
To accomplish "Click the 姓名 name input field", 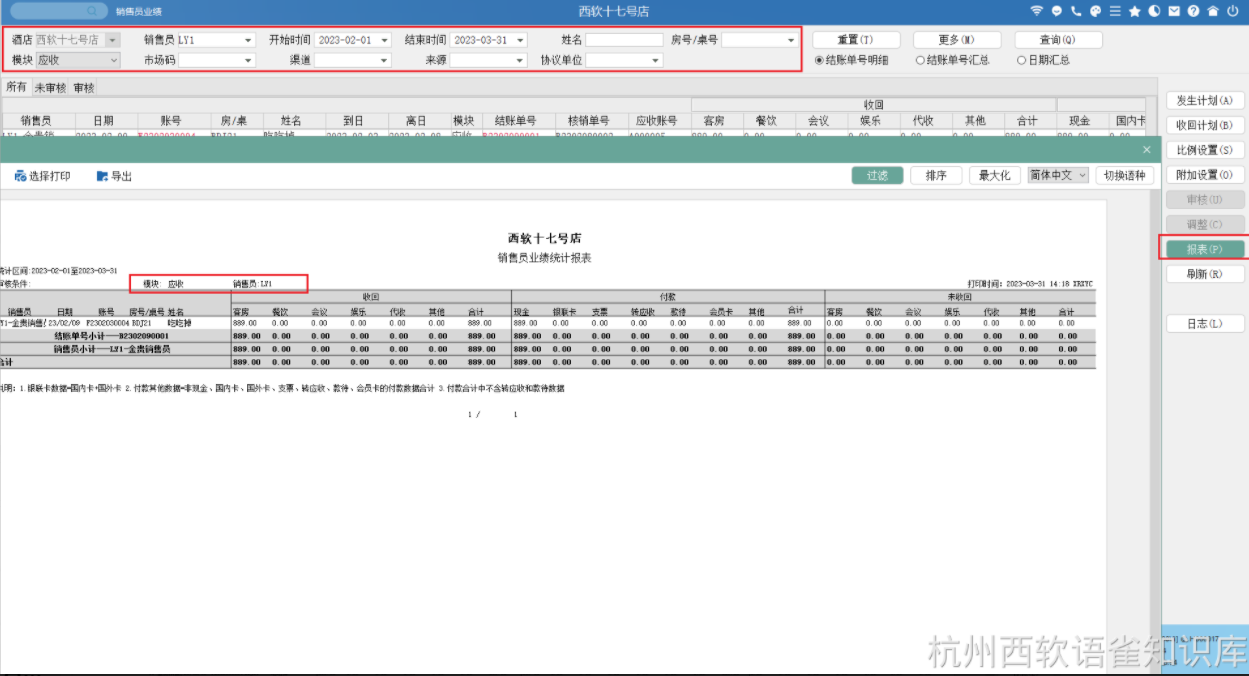I will tap(624, 40).
